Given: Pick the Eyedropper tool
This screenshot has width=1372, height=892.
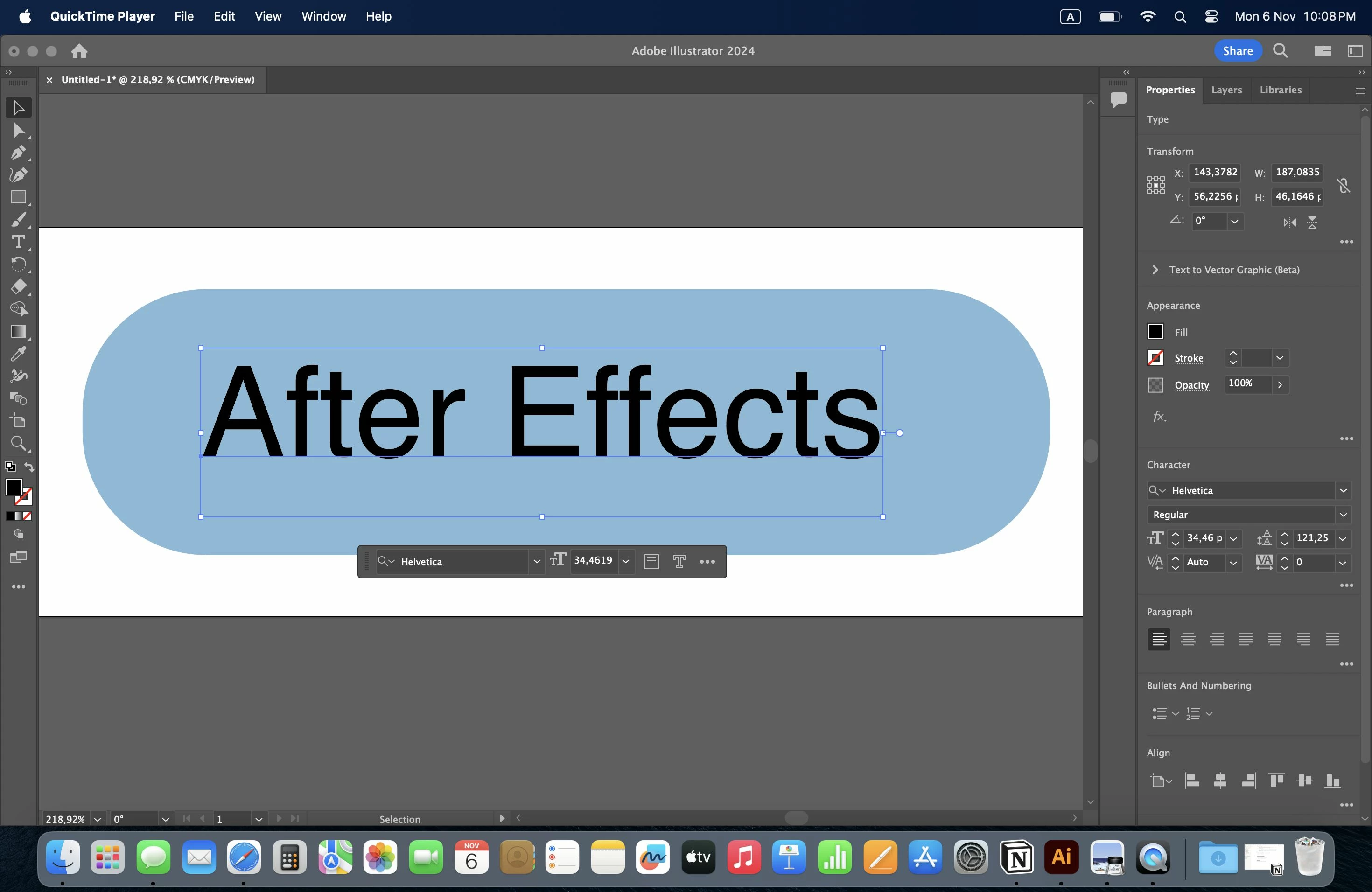Looking at the screenshot, I should 18,354.
